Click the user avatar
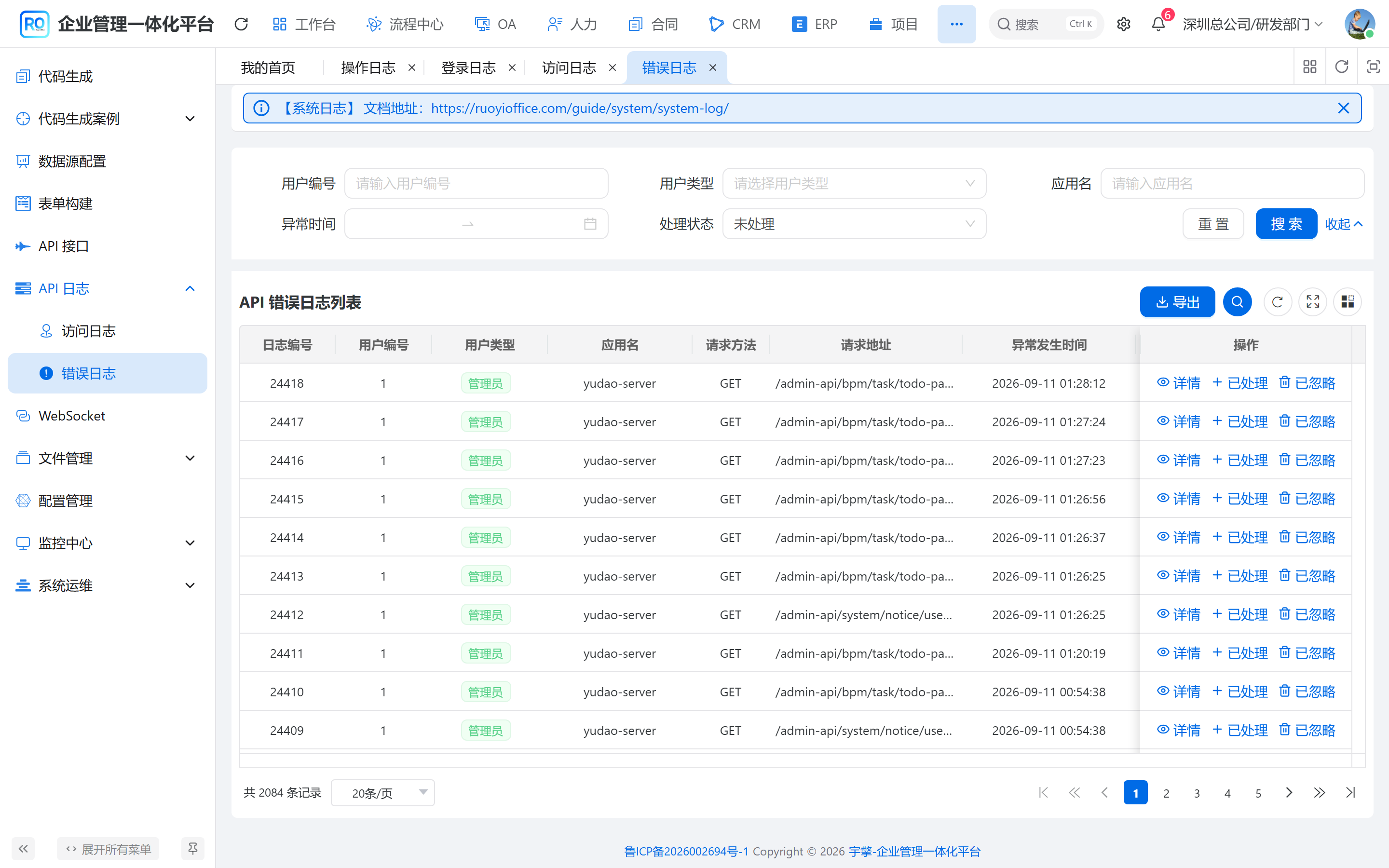The width and height of the screenshot is (1389, 868). click(1359, 24)
